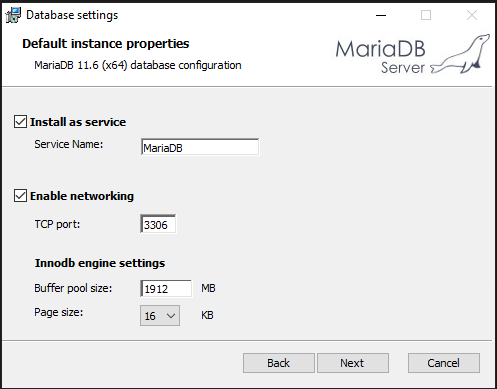Focus the Buffer pool size field

coord(166,288)
